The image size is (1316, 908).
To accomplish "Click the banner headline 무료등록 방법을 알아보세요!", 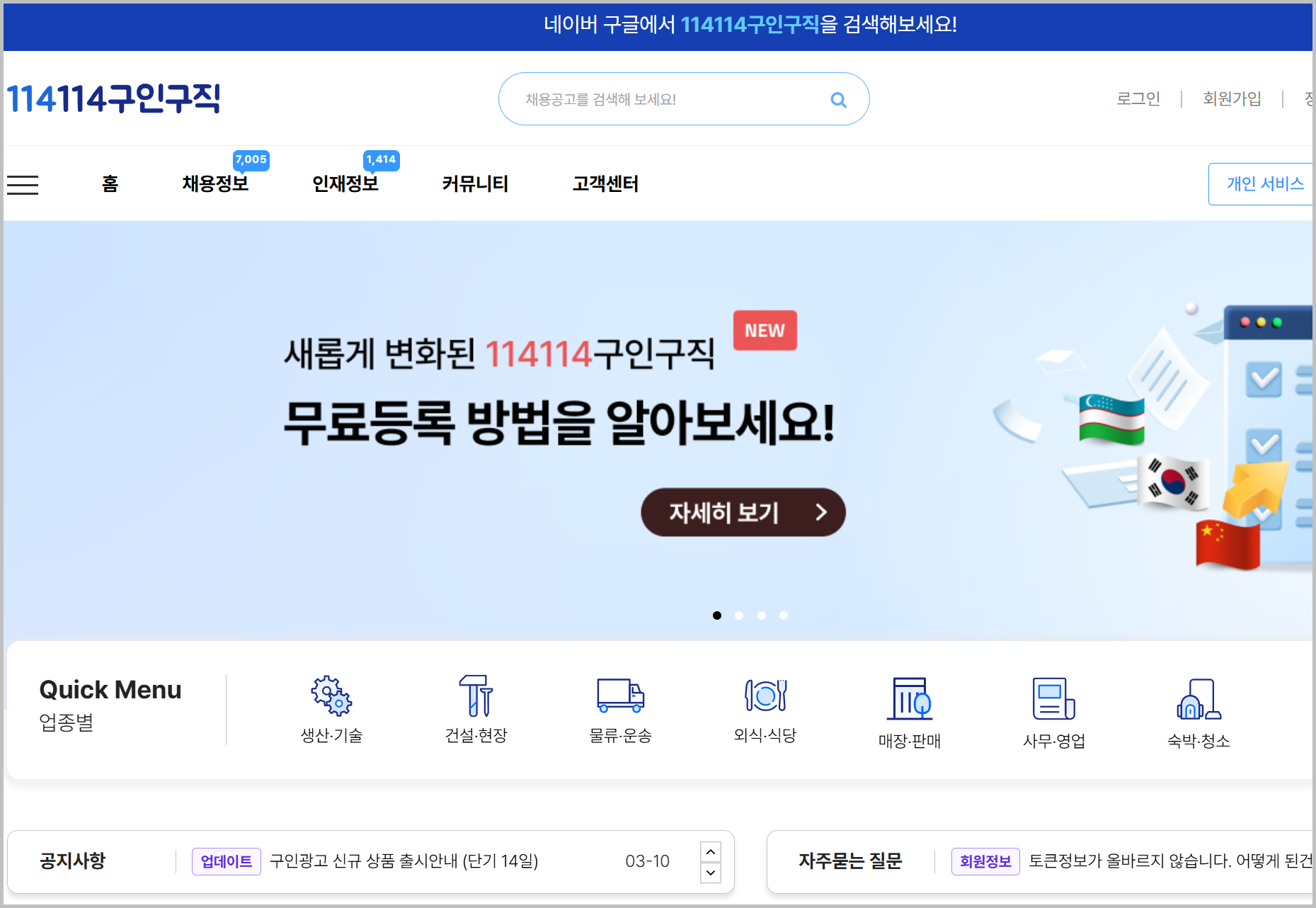I will pos(559,423).
